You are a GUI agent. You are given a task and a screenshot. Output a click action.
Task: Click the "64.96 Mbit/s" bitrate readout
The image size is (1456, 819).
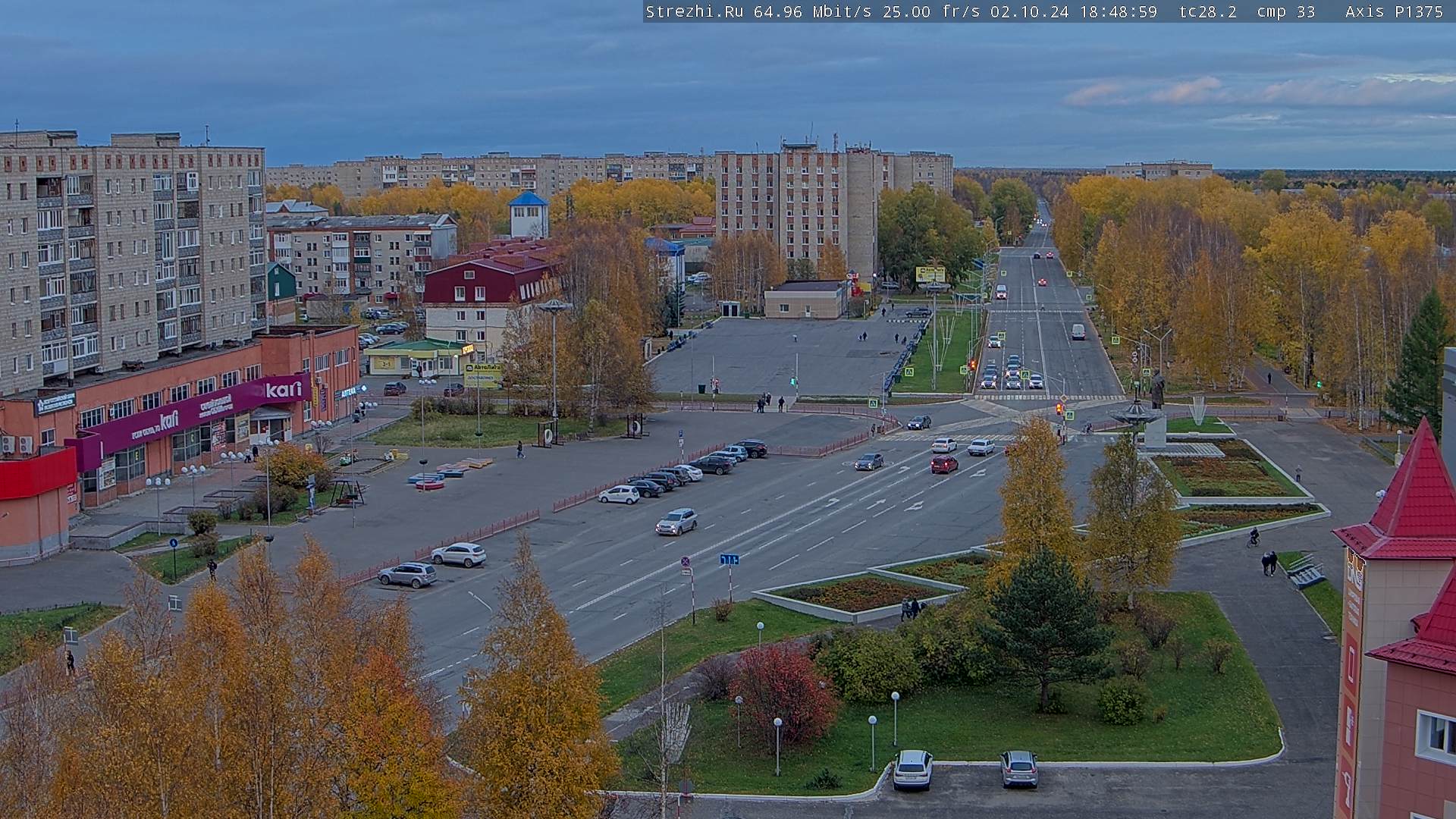[814, 11]
